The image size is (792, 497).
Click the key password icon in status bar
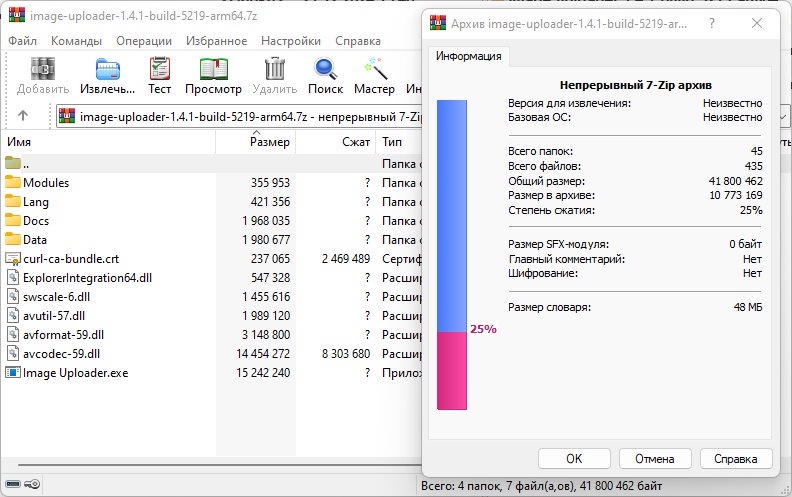coord(32,484)
